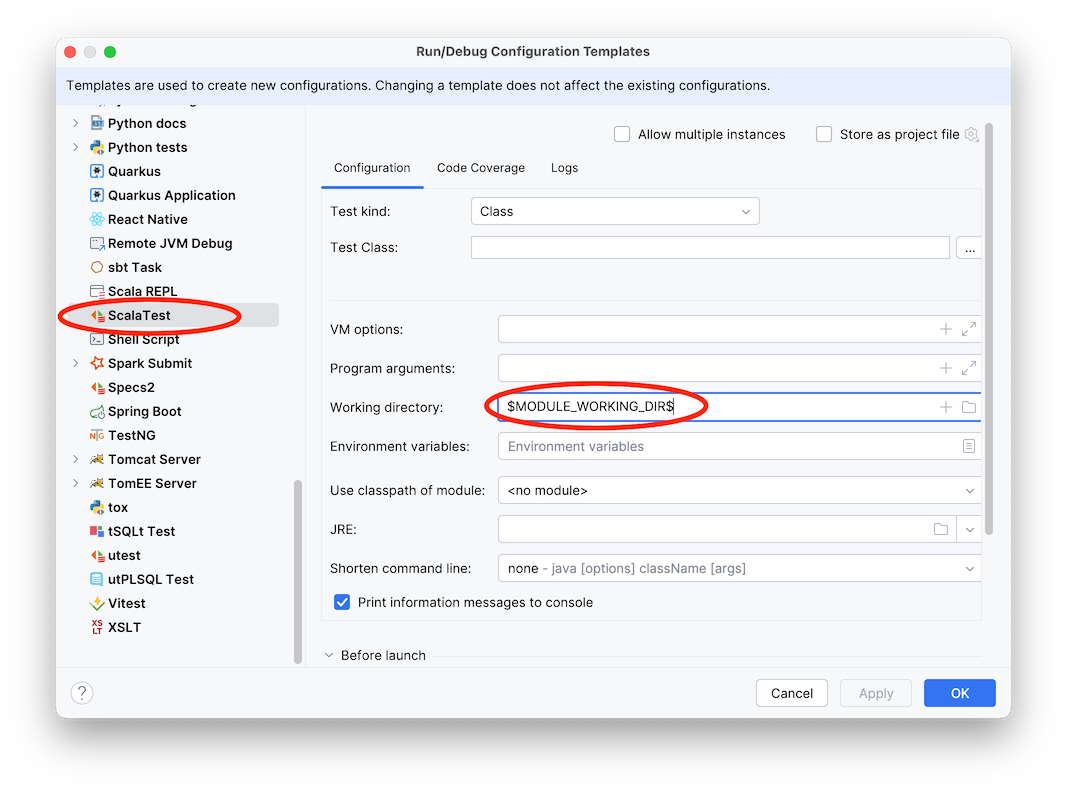This screenshot has width=1067, height=792.
Task: Select Spring Boot in the template list
Action: [x=143, y=411]
